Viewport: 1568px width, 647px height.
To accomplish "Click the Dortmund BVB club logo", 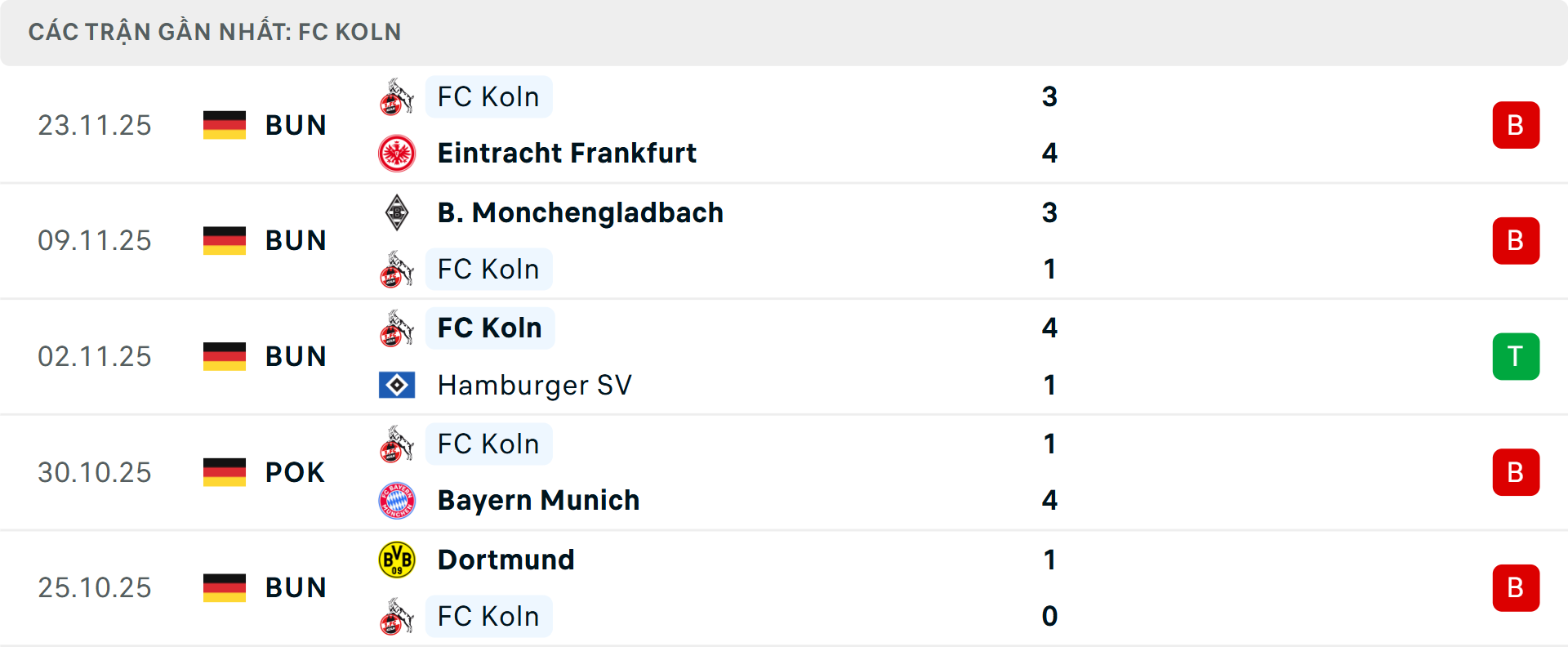I will click(397, 560).
